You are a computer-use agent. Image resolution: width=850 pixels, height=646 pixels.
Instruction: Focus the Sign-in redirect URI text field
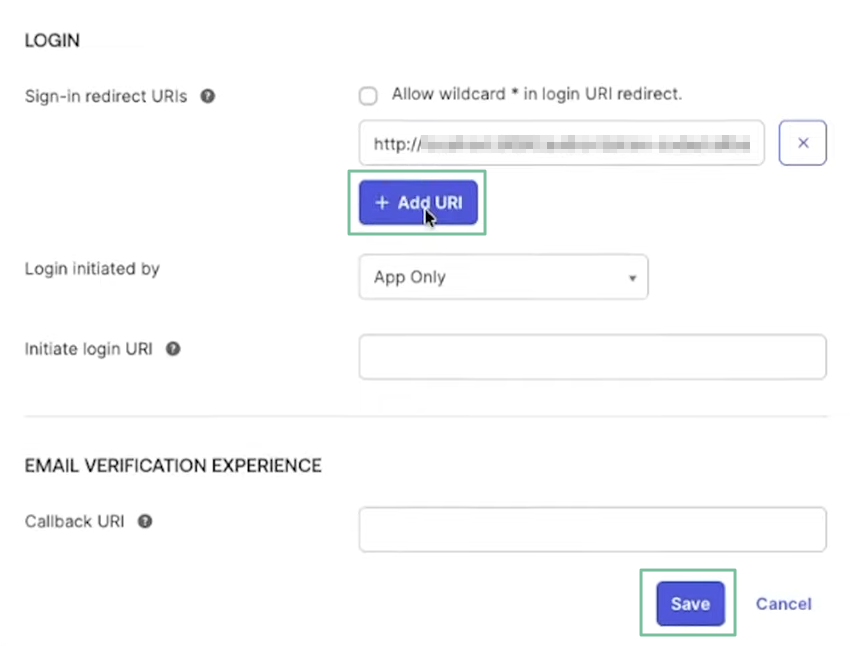coord(561,143)
